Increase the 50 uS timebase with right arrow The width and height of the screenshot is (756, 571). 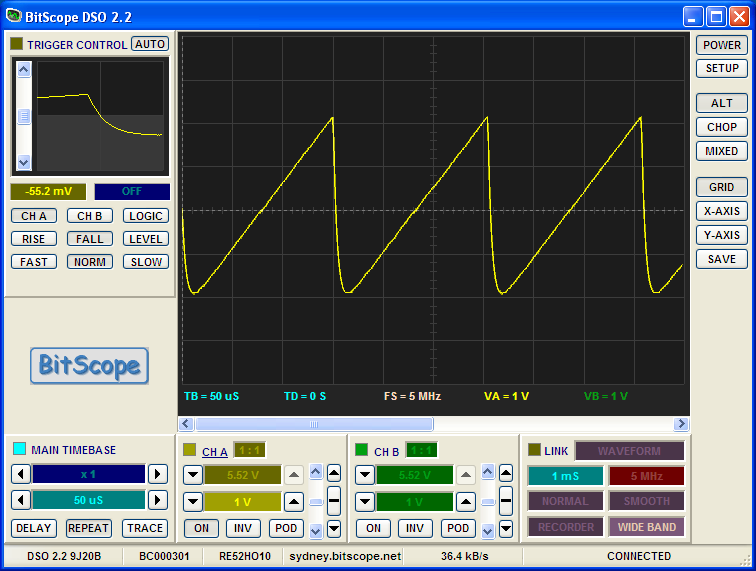(158, 500)
